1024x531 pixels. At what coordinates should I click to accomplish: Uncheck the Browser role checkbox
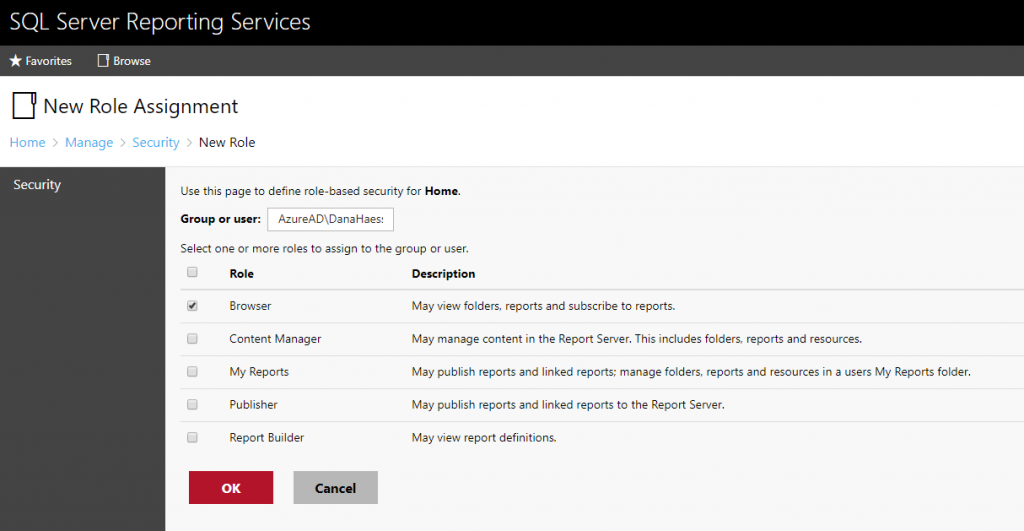pyautogui.click(x=192, y=306)
